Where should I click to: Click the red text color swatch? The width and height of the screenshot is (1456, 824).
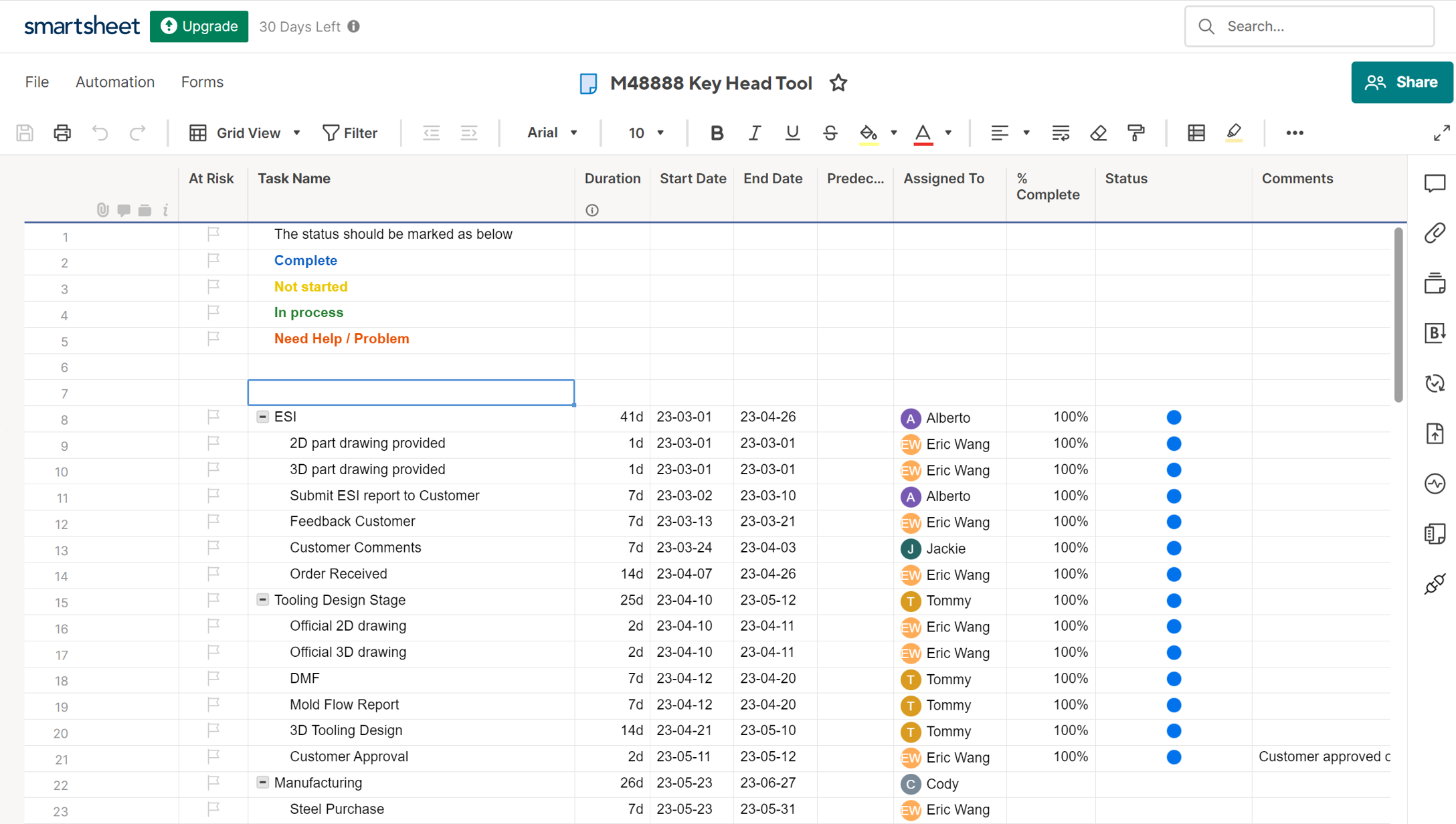tap(923, 133)
